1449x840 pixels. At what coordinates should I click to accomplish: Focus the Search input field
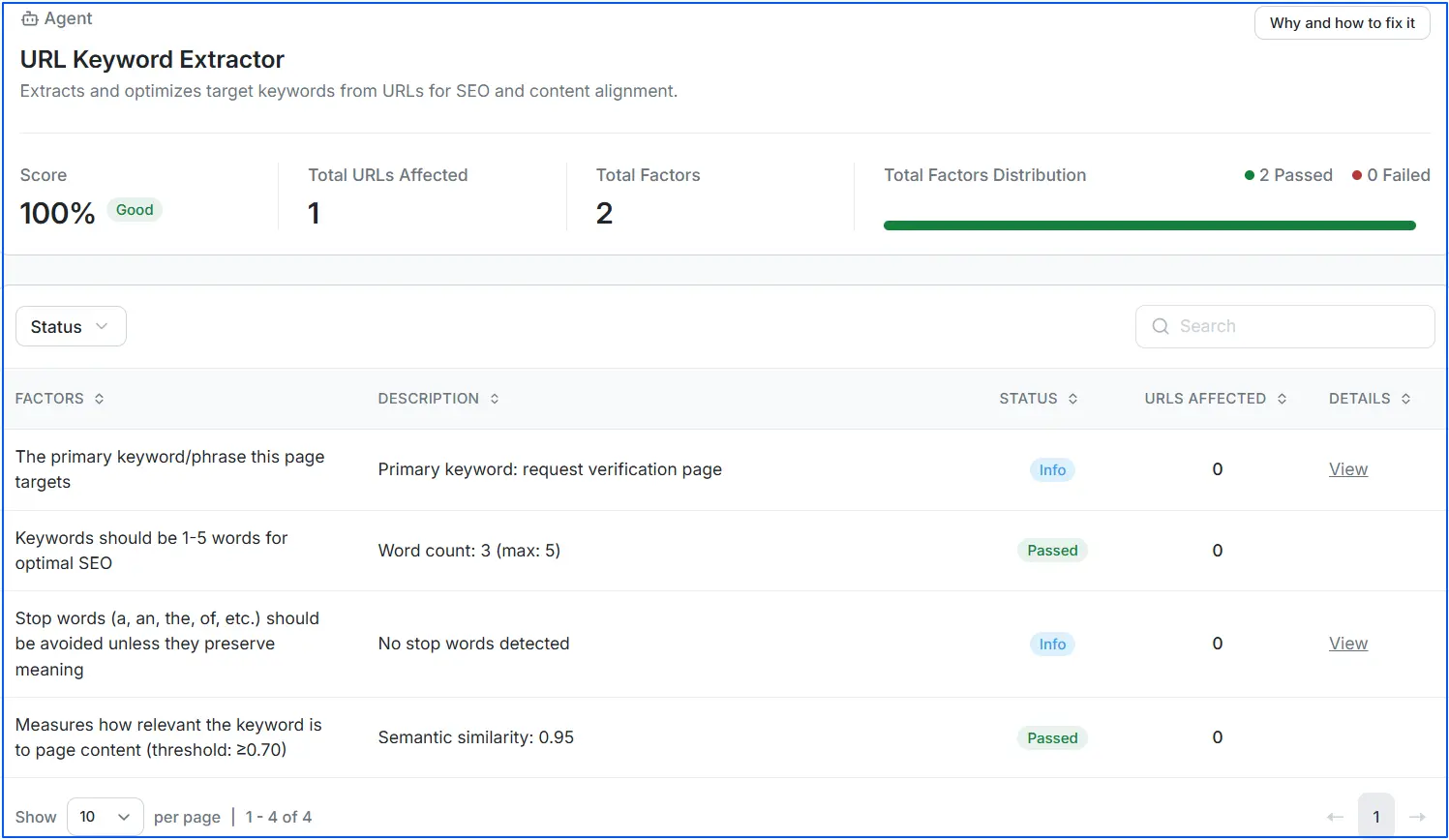point(1297,327)
